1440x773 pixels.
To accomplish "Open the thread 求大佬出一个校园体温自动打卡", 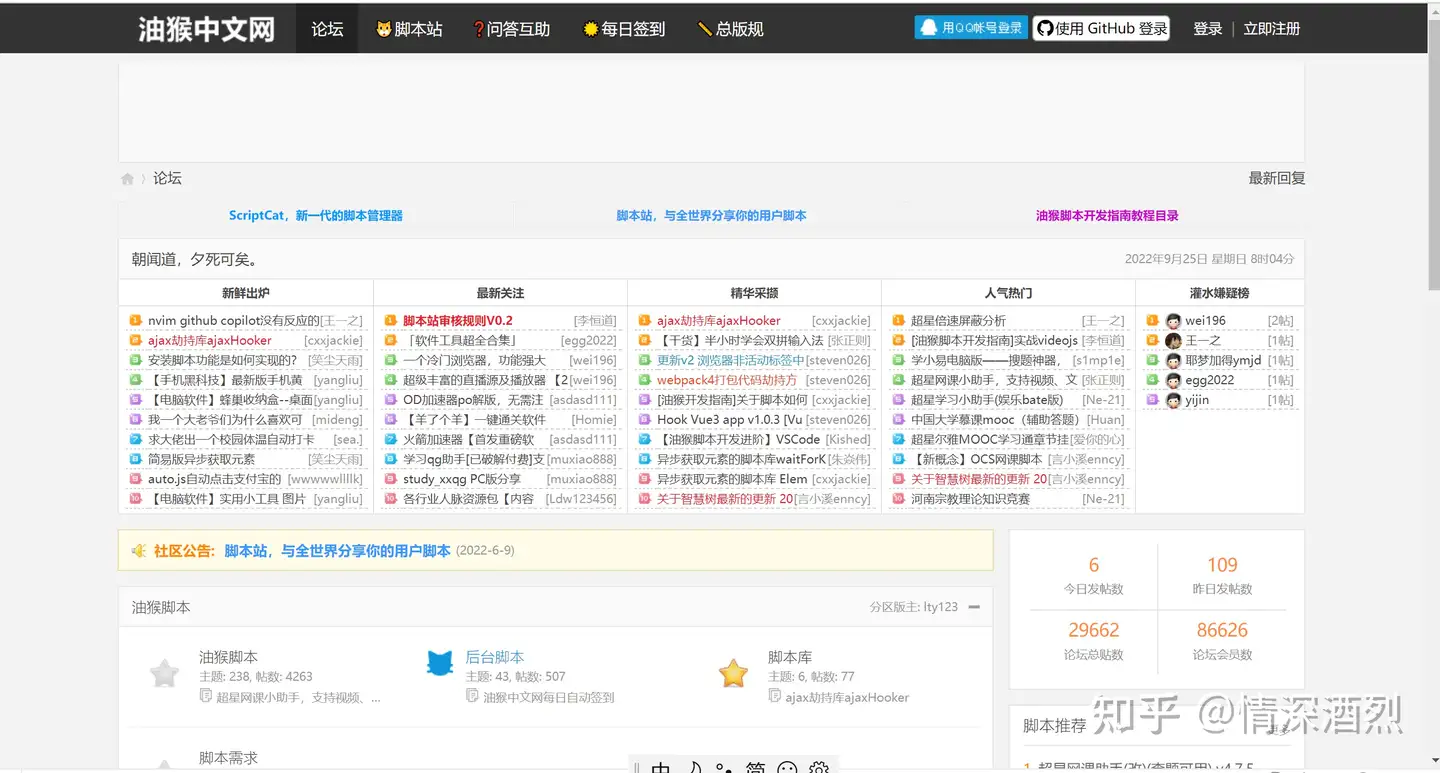I will click(232, 439).
